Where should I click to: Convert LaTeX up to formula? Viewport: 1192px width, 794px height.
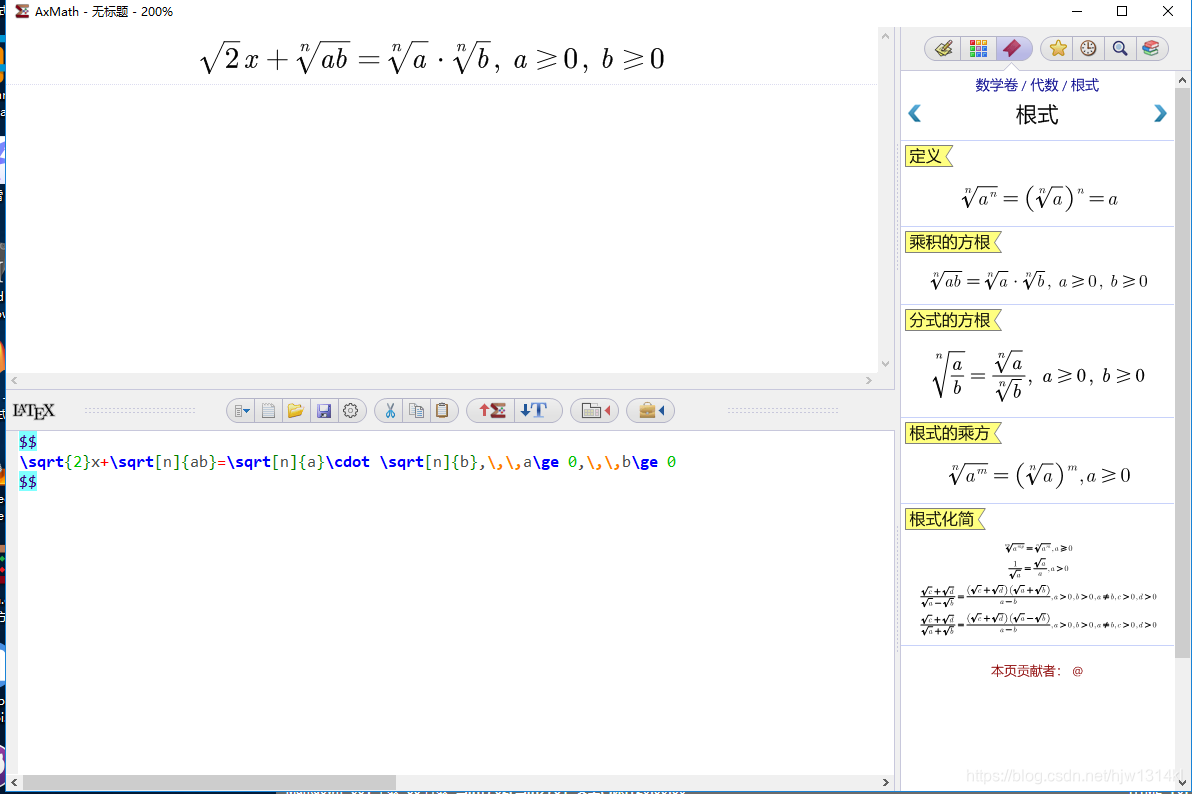coord(492,411)
